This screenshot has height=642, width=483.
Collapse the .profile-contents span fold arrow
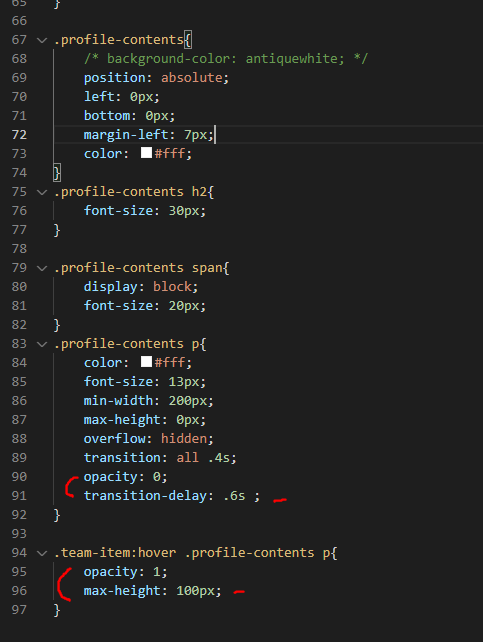42,268
